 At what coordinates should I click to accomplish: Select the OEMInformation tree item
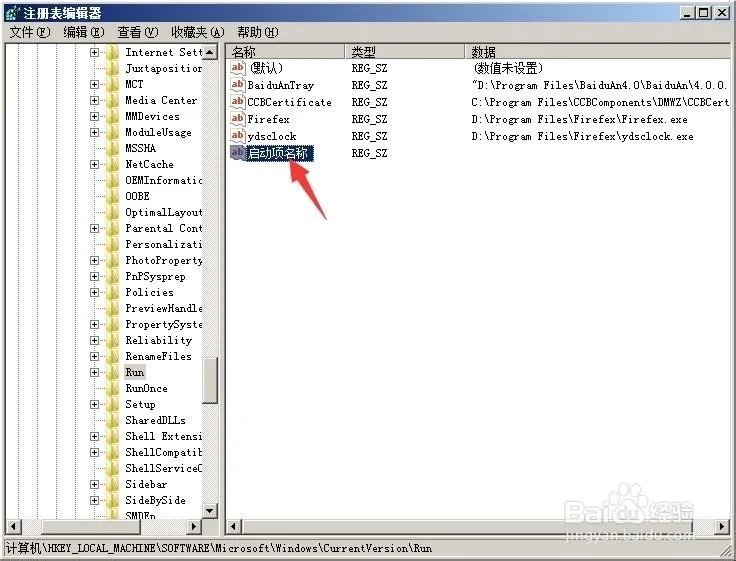[163, 180]
